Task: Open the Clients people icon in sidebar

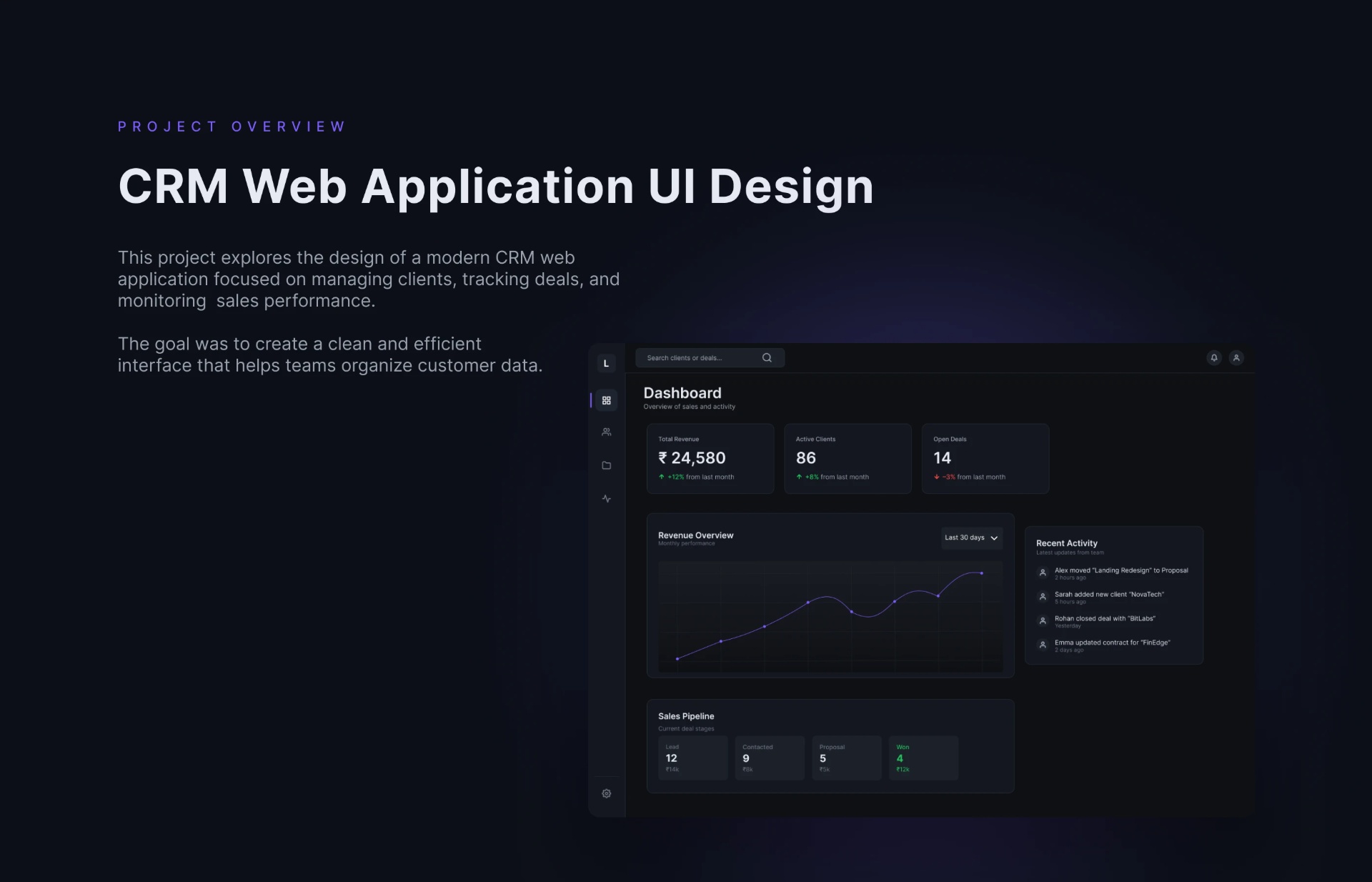Action: (607, 432)
